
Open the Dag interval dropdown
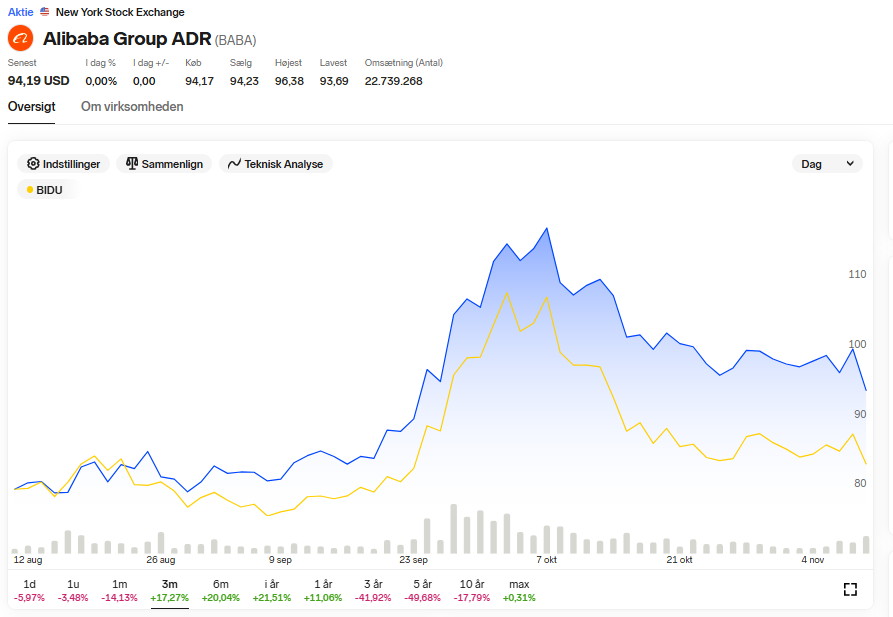click(827, 164)
